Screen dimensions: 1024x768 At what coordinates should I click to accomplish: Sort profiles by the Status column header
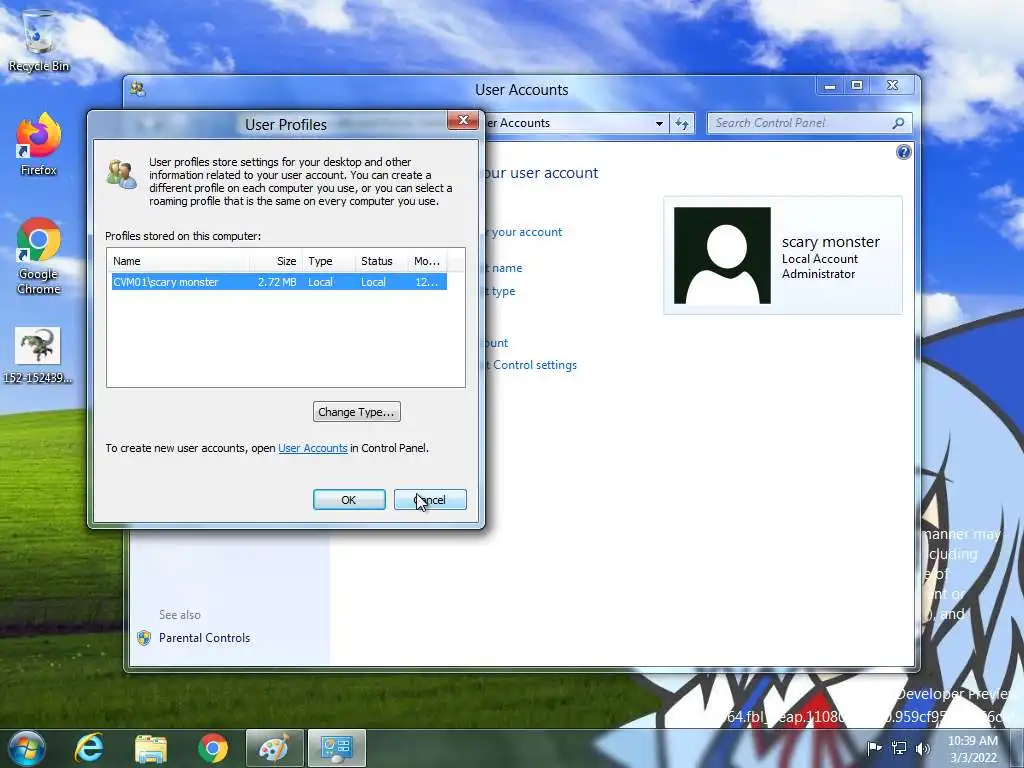[x=381, y=261]
